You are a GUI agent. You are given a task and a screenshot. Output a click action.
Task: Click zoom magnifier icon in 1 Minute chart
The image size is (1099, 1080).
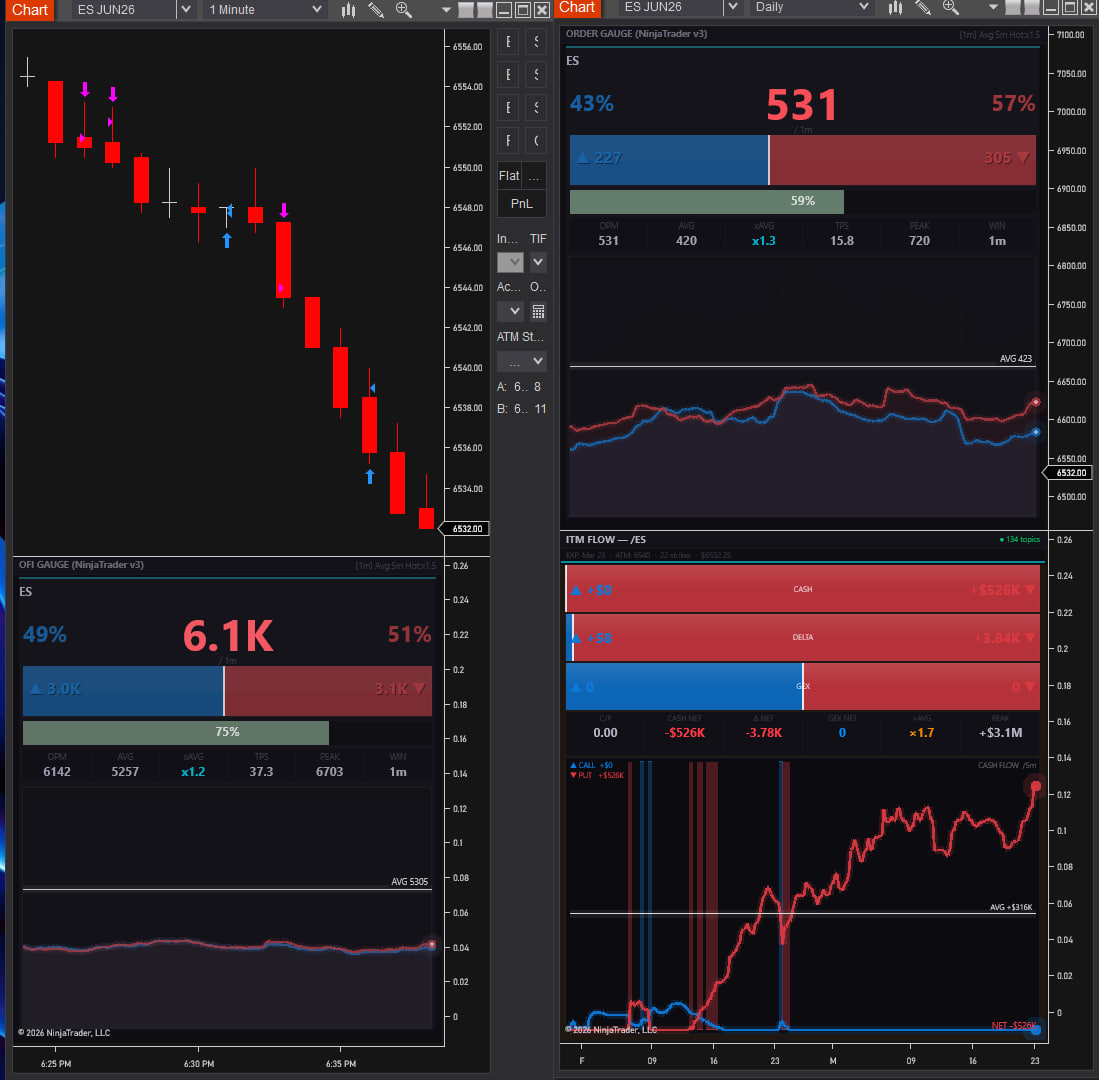coord(404,10)
